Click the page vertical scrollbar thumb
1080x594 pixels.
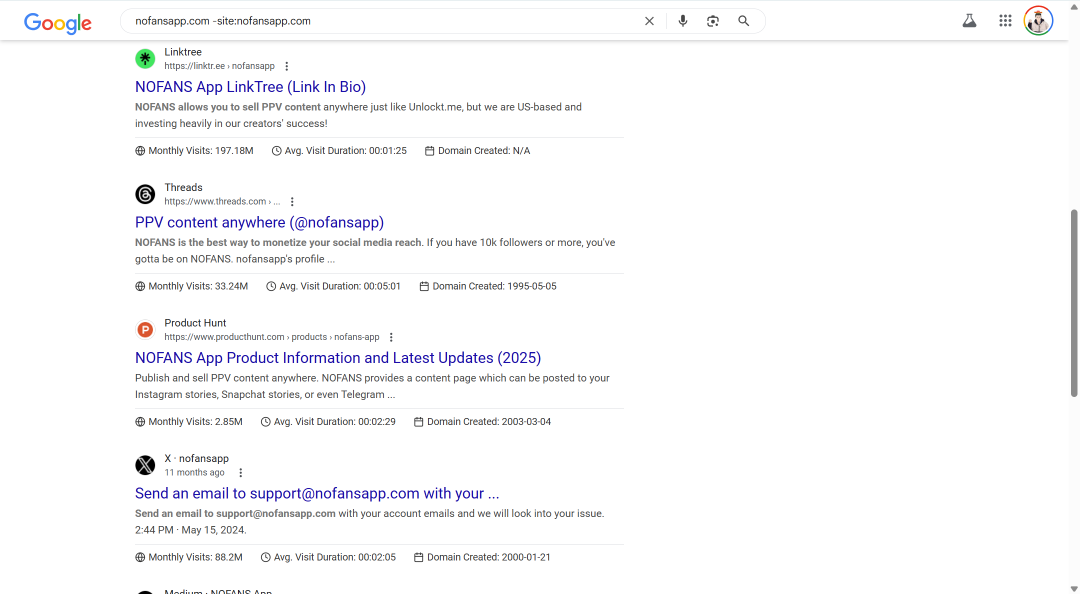coord(1074,303)
